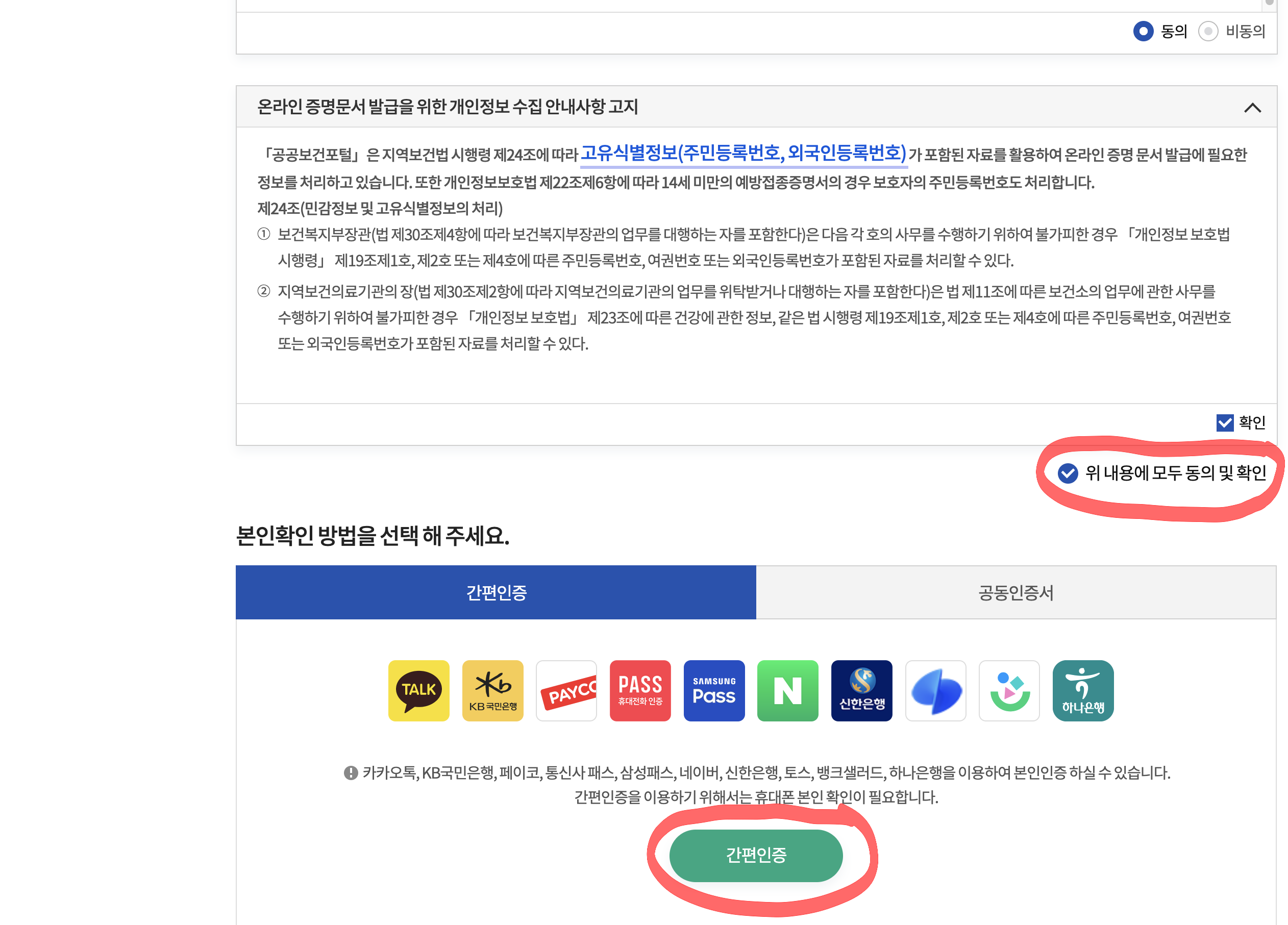
Task: Choose Toss authentication icon
Action: pyautogui.click(x=935, y=690)
